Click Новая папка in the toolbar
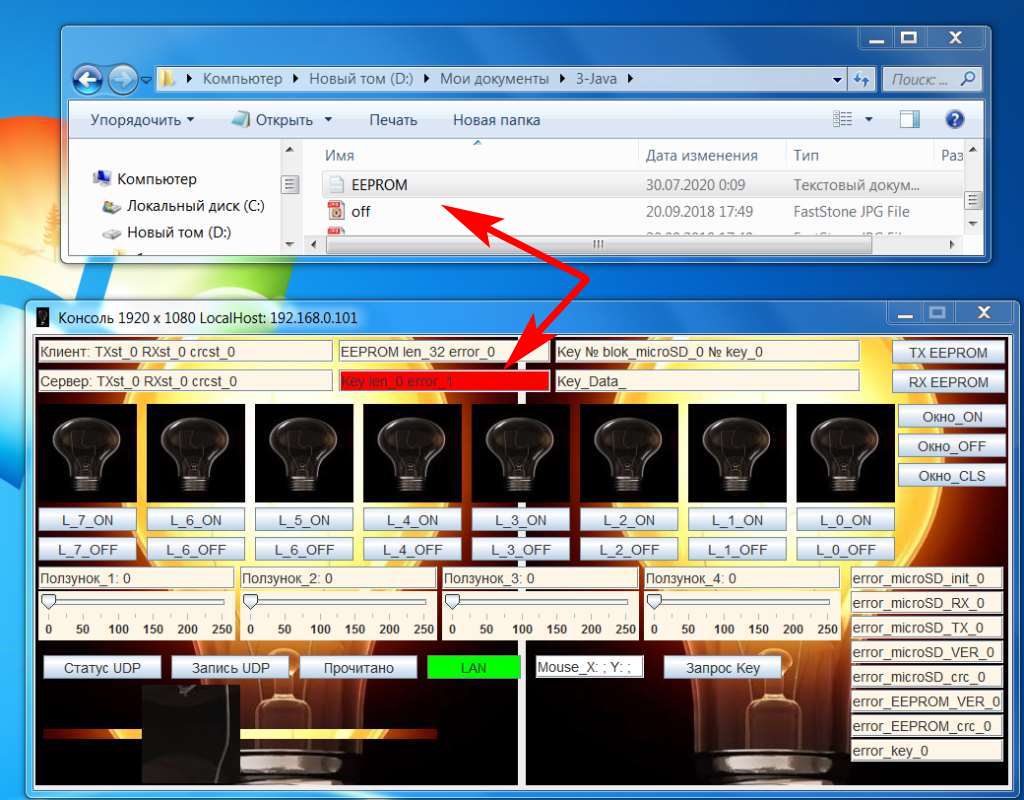The image size is (1024, 800). coord(496,120)
